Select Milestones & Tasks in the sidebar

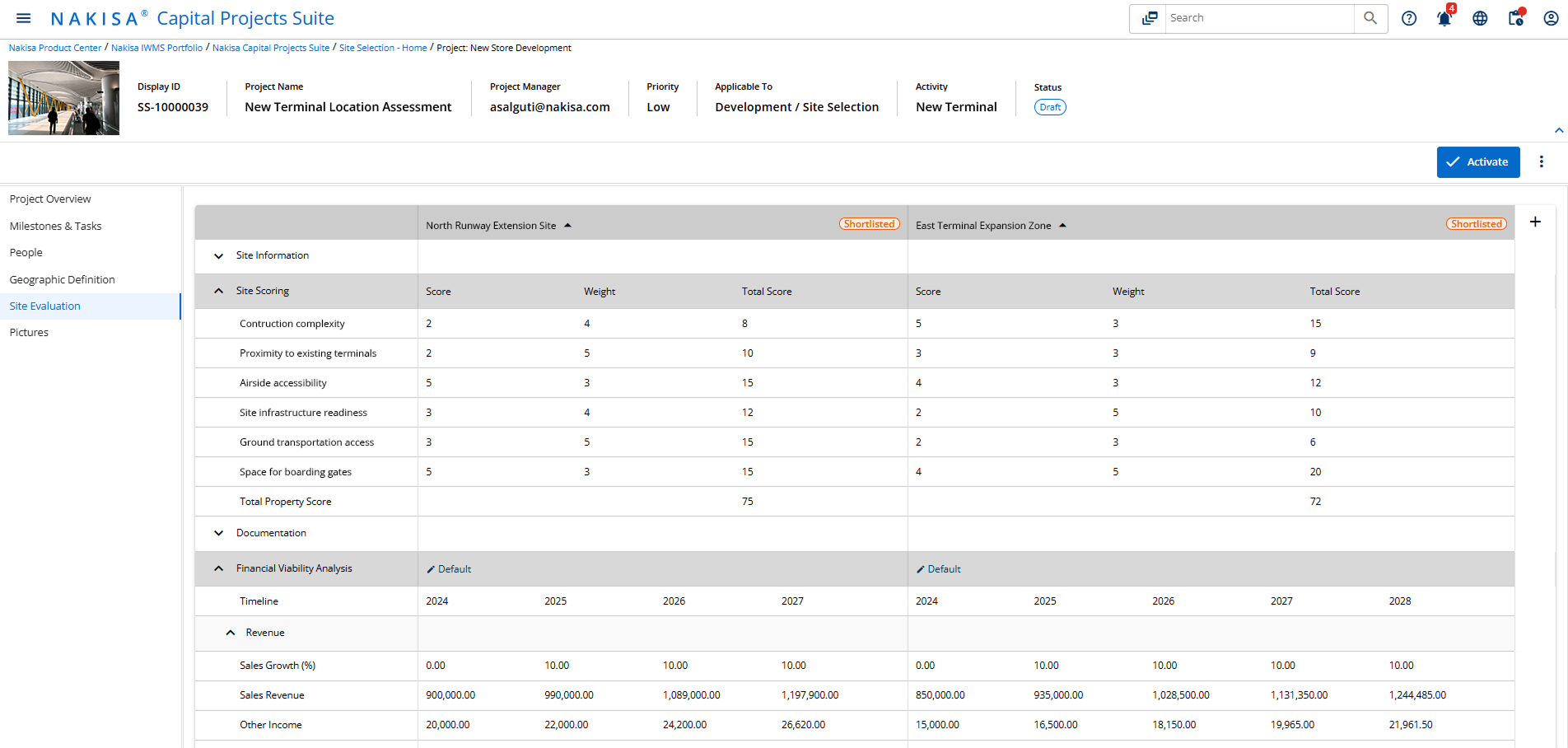[x=55, y=226]
